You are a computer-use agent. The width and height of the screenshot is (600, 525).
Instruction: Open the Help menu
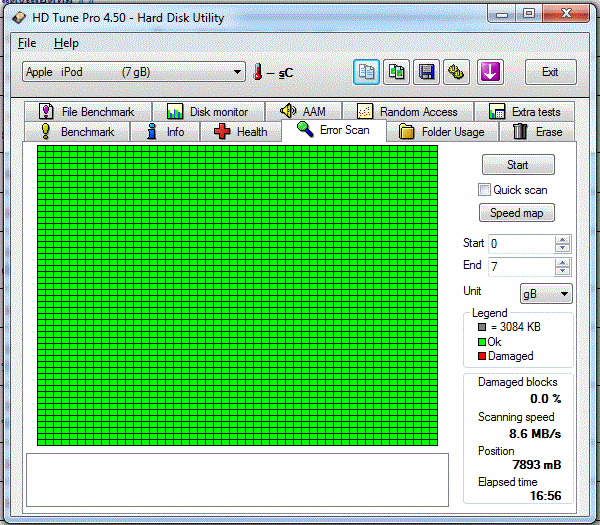click(66, 43)
